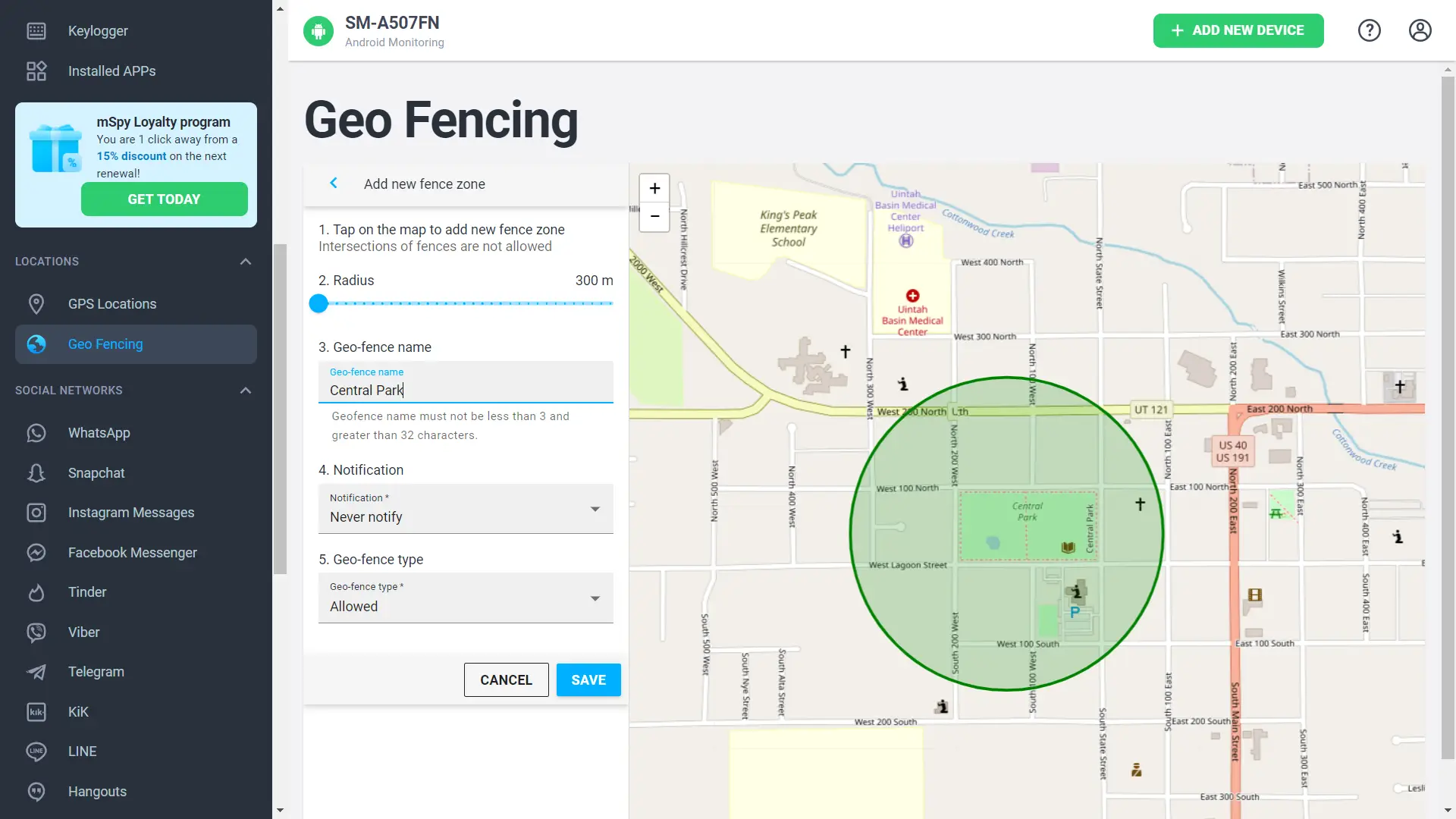Click the Hangouts icon in sidebar
Image resolution: width=1456 pixels, height=819 pixels.
(x=36, y=792)
